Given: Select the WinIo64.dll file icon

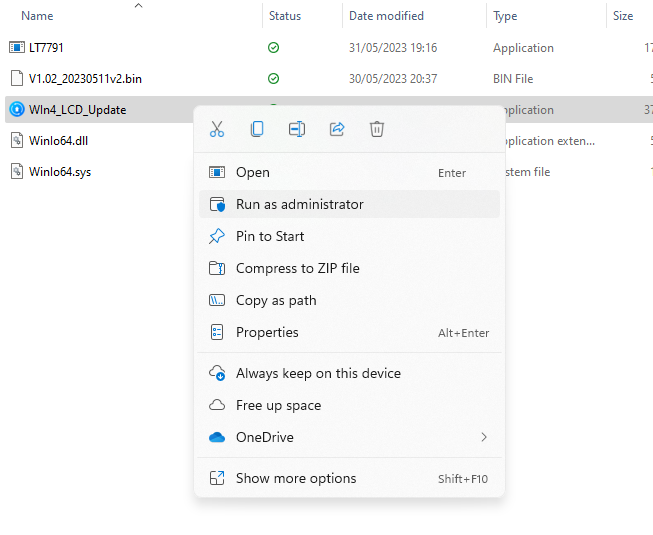Looking at the screenshot, I should tap(17, 140).
